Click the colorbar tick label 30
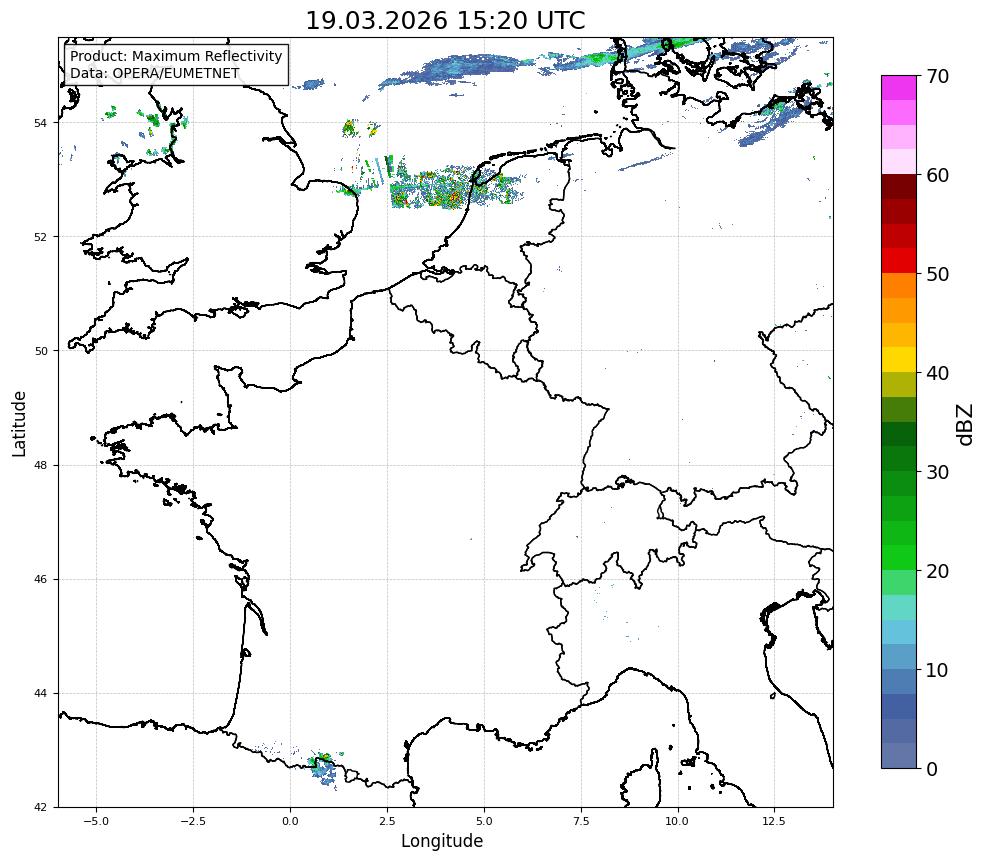 [x=937, y=472]
